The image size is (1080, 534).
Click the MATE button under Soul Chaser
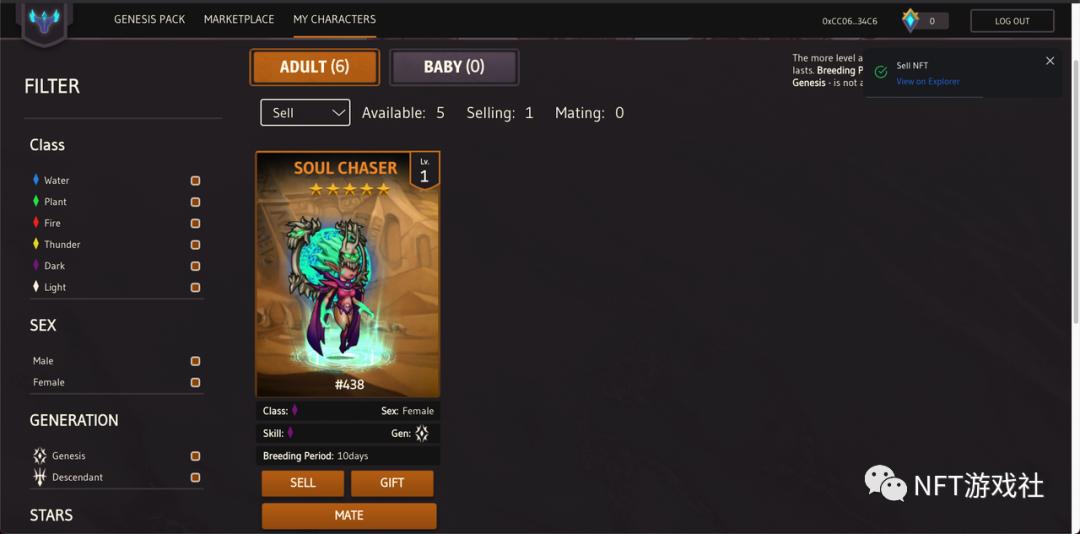pyautogui.click(x=349, y=515)
